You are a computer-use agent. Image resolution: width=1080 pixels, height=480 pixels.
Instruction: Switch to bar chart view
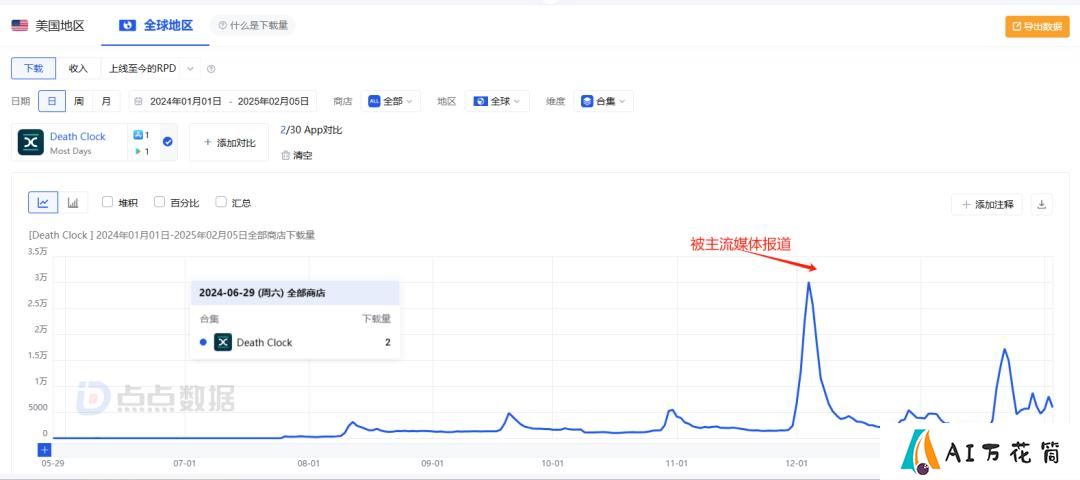click(x=73, y=202)
